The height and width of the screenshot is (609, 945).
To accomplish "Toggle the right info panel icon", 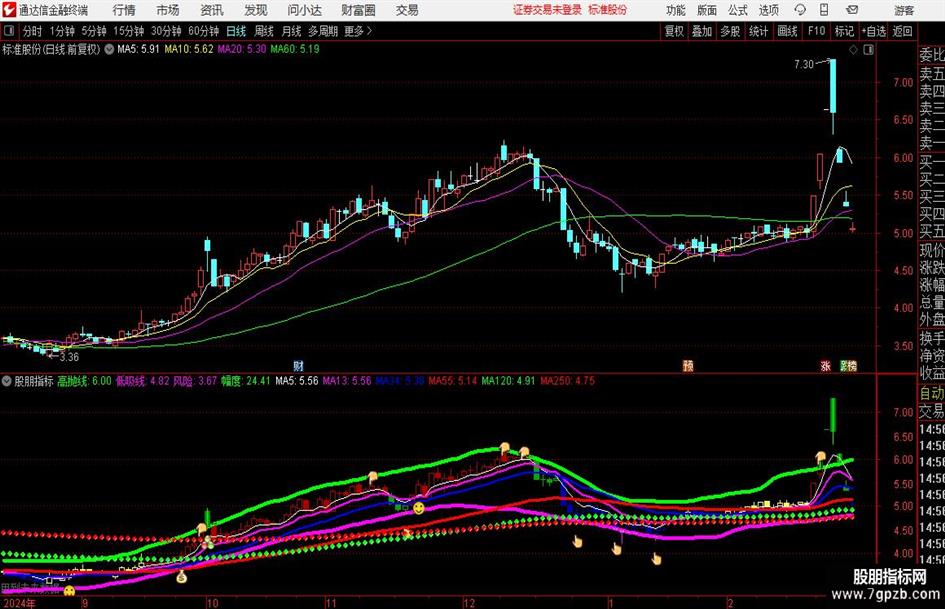I will (868, 50).
